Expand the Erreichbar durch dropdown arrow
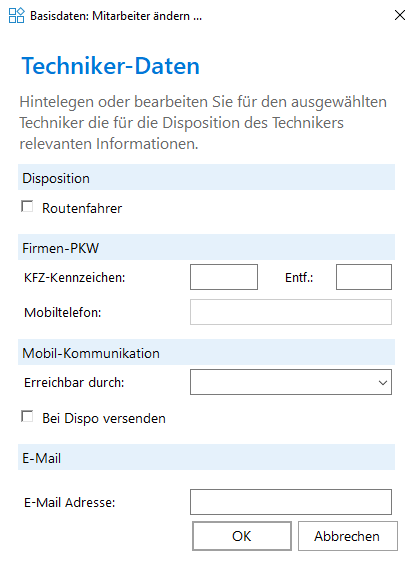The width and height of the screenshot is (416, 568). point(383,383)
